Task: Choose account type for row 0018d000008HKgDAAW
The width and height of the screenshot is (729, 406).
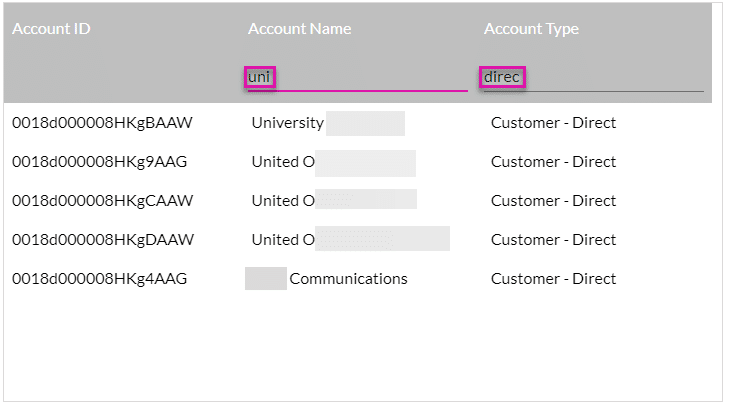Action: tap(553, 240)
